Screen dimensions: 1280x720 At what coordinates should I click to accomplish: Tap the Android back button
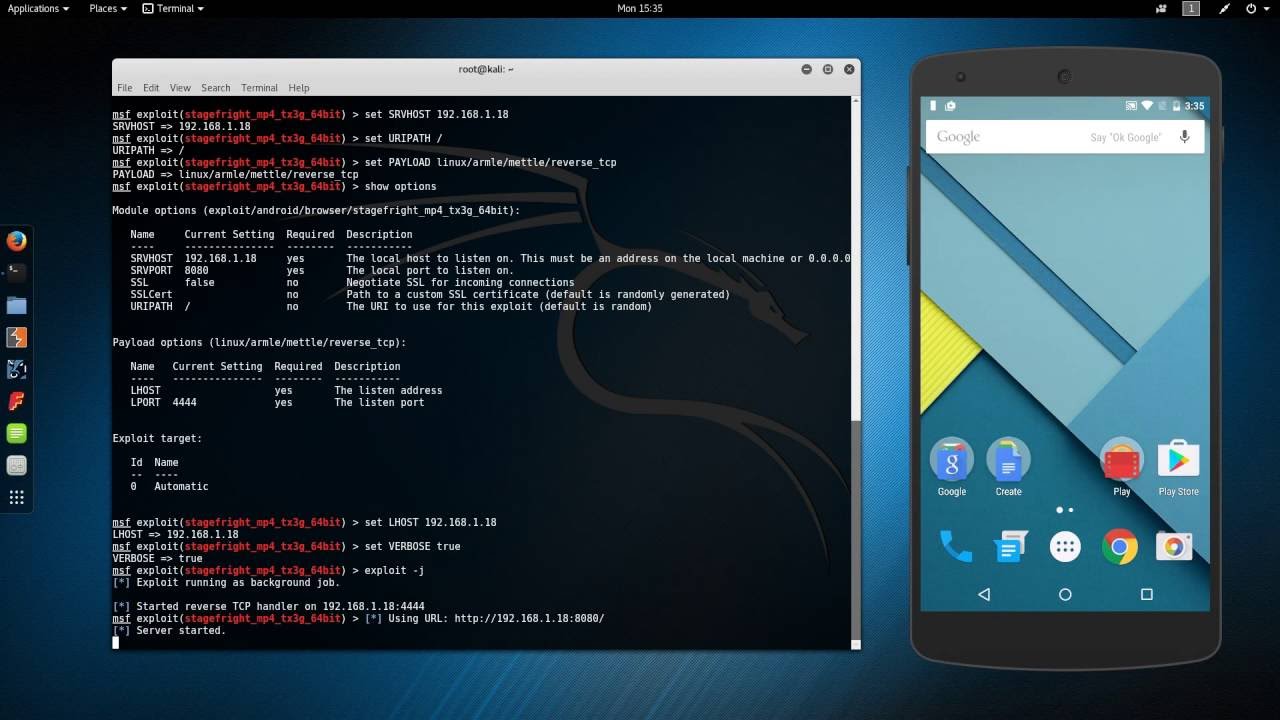(984, 594)
